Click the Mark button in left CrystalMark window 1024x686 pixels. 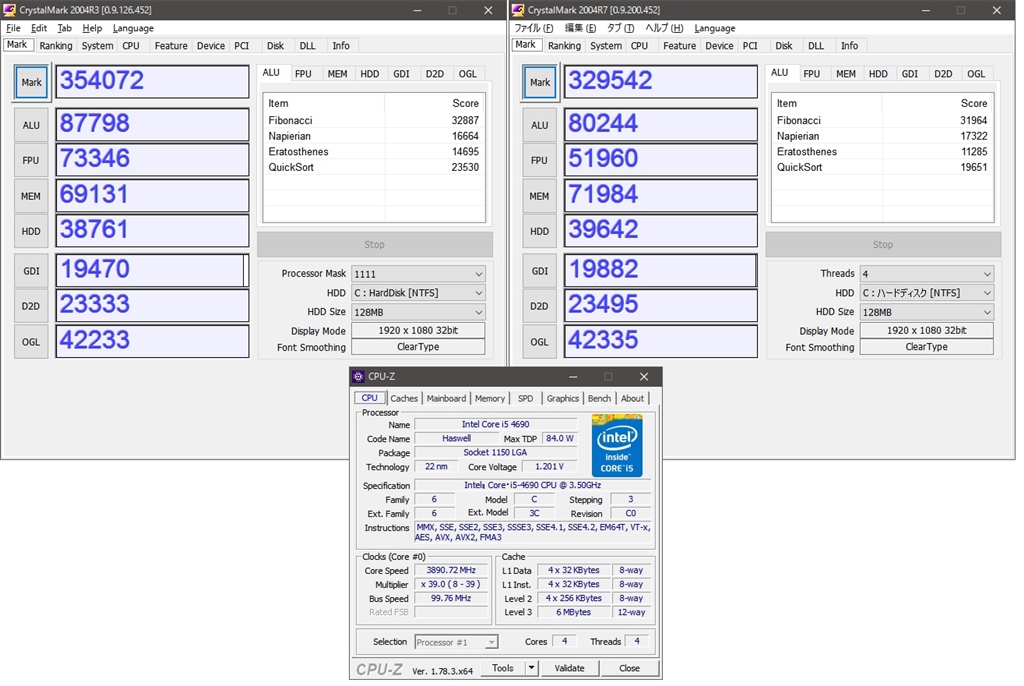[x=31, y=83]
